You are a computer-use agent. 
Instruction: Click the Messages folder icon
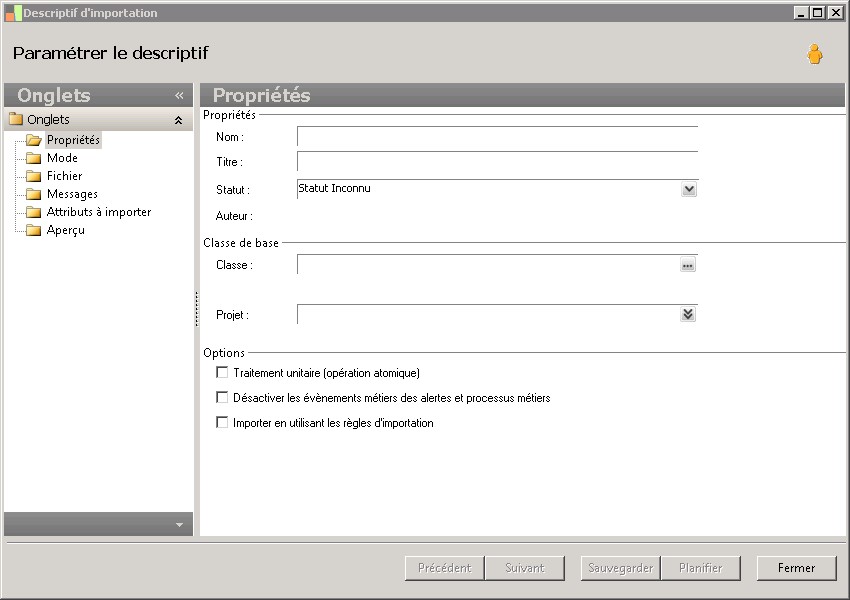pyautogui.click(x=34, y=194)
